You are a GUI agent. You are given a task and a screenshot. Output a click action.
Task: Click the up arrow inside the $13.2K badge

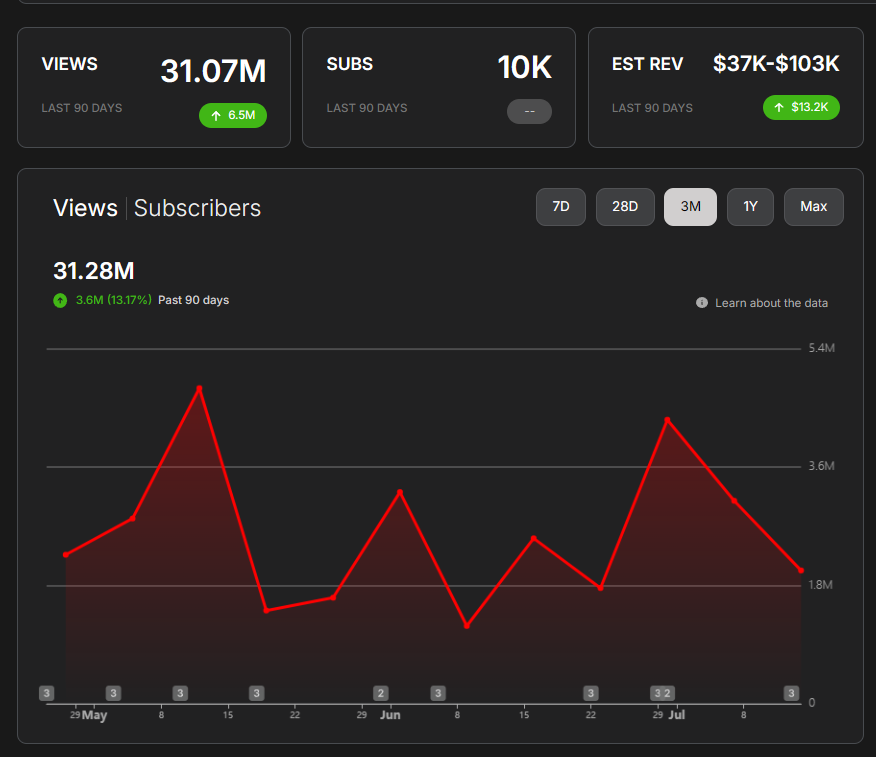(779, 107)
